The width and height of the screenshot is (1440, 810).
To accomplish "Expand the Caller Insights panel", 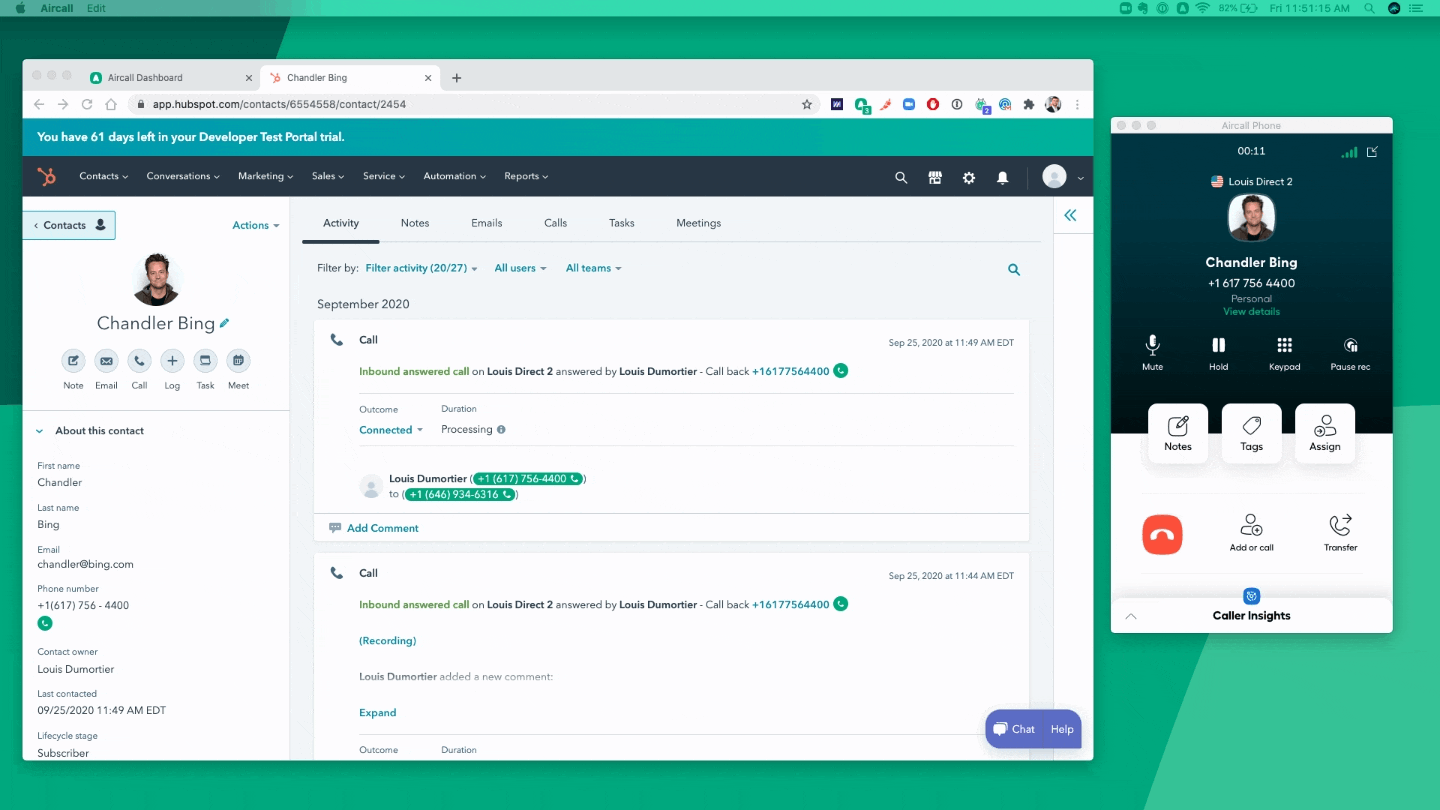I will (1251, 616).
